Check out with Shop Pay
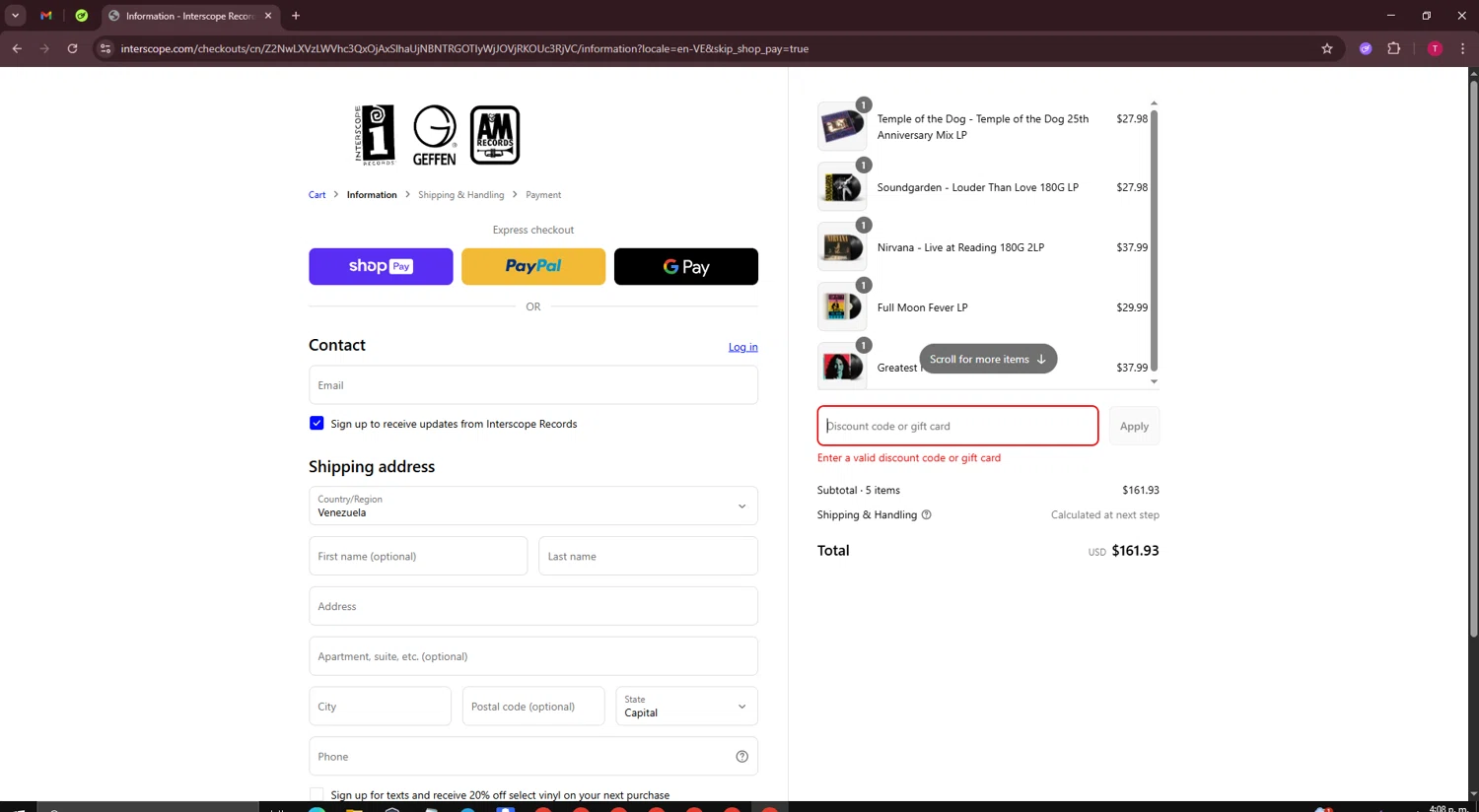 pyautogui.click(x=381, y=266)
